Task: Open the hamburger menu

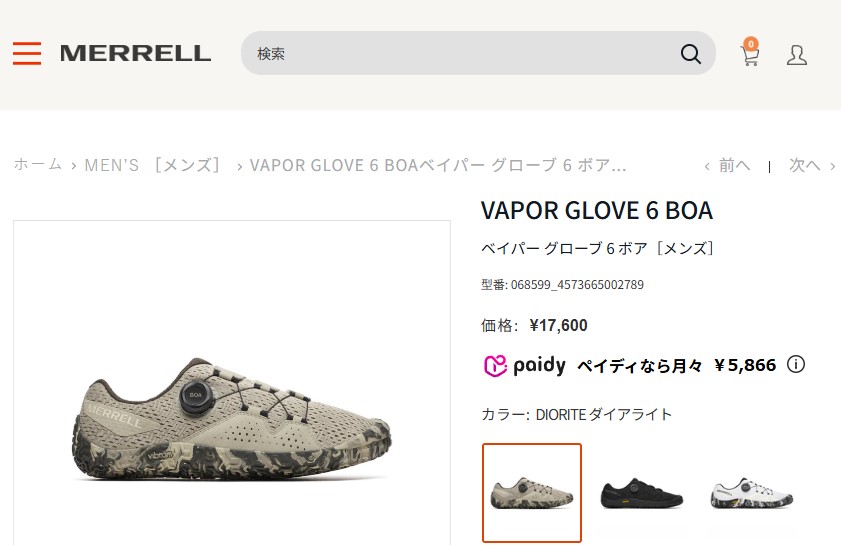Action: pyautogui.click(x=27, y=53)
